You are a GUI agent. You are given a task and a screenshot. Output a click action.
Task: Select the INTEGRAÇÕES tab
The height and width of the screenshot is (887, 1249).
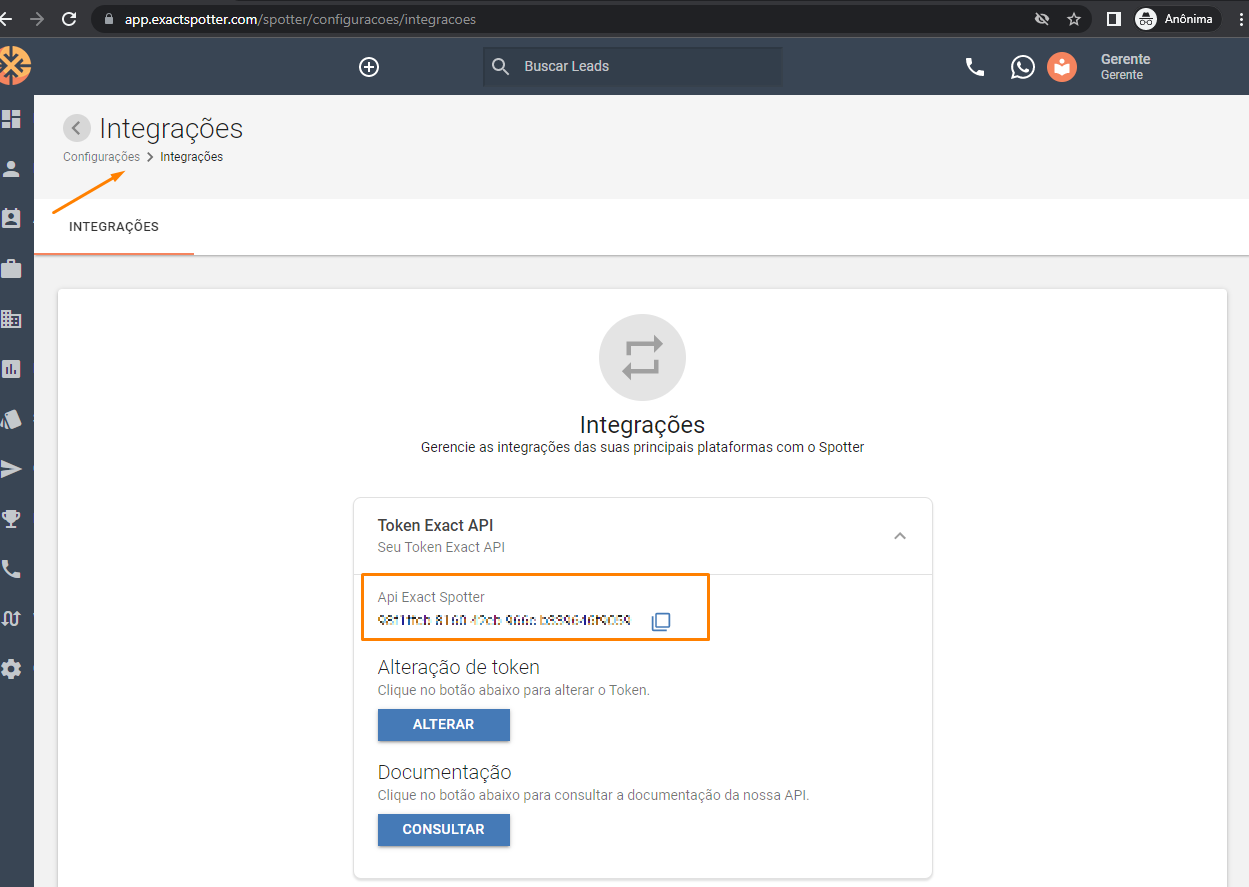tap(114, 227)
